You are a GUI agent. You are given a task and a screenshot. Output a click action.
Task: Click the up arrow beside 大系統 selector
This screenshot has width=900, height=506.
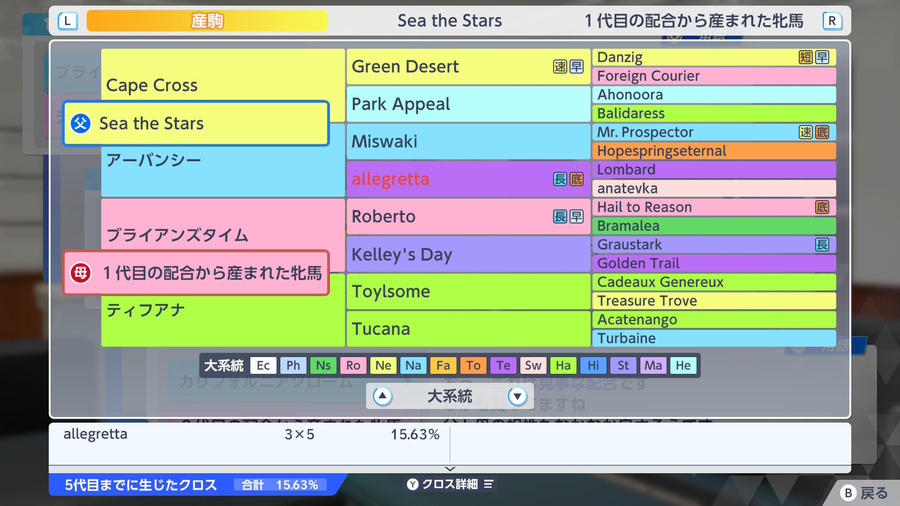tap(382, 396)
